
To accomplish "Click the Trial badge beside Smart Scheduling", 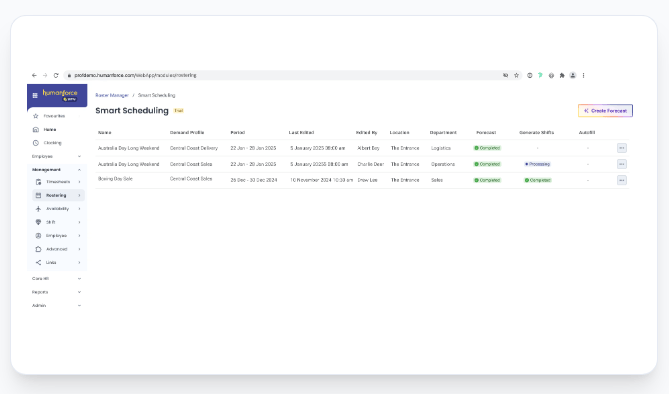I will [178, 111].
